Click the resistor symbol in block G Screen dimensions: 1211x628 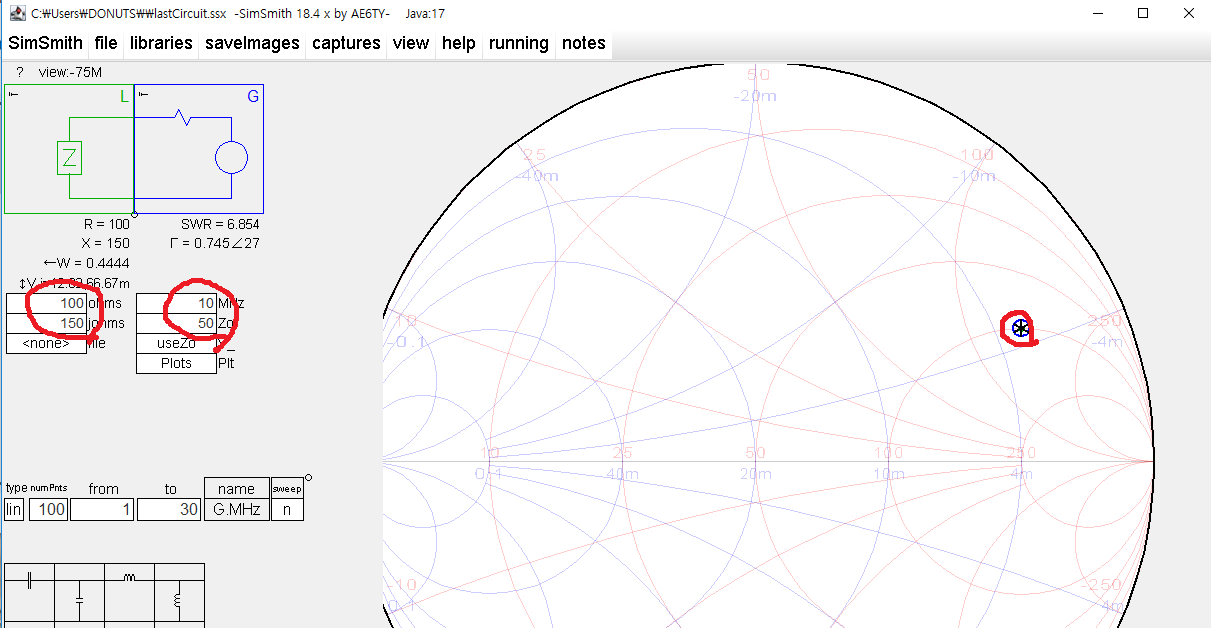[x=183, y=117]
